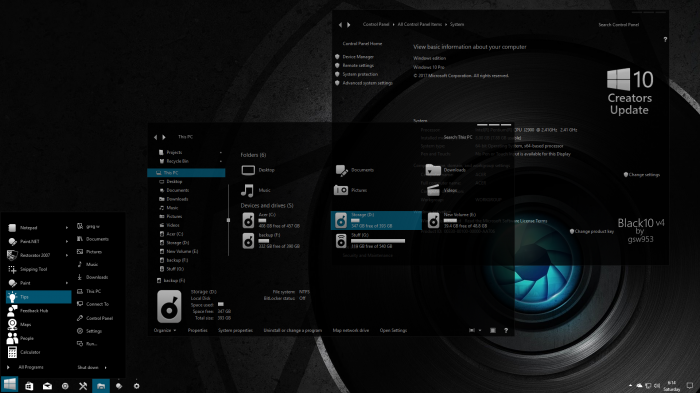Open the Mail icon on the taskbar
The image size is (700, 393).
(47, 386)
